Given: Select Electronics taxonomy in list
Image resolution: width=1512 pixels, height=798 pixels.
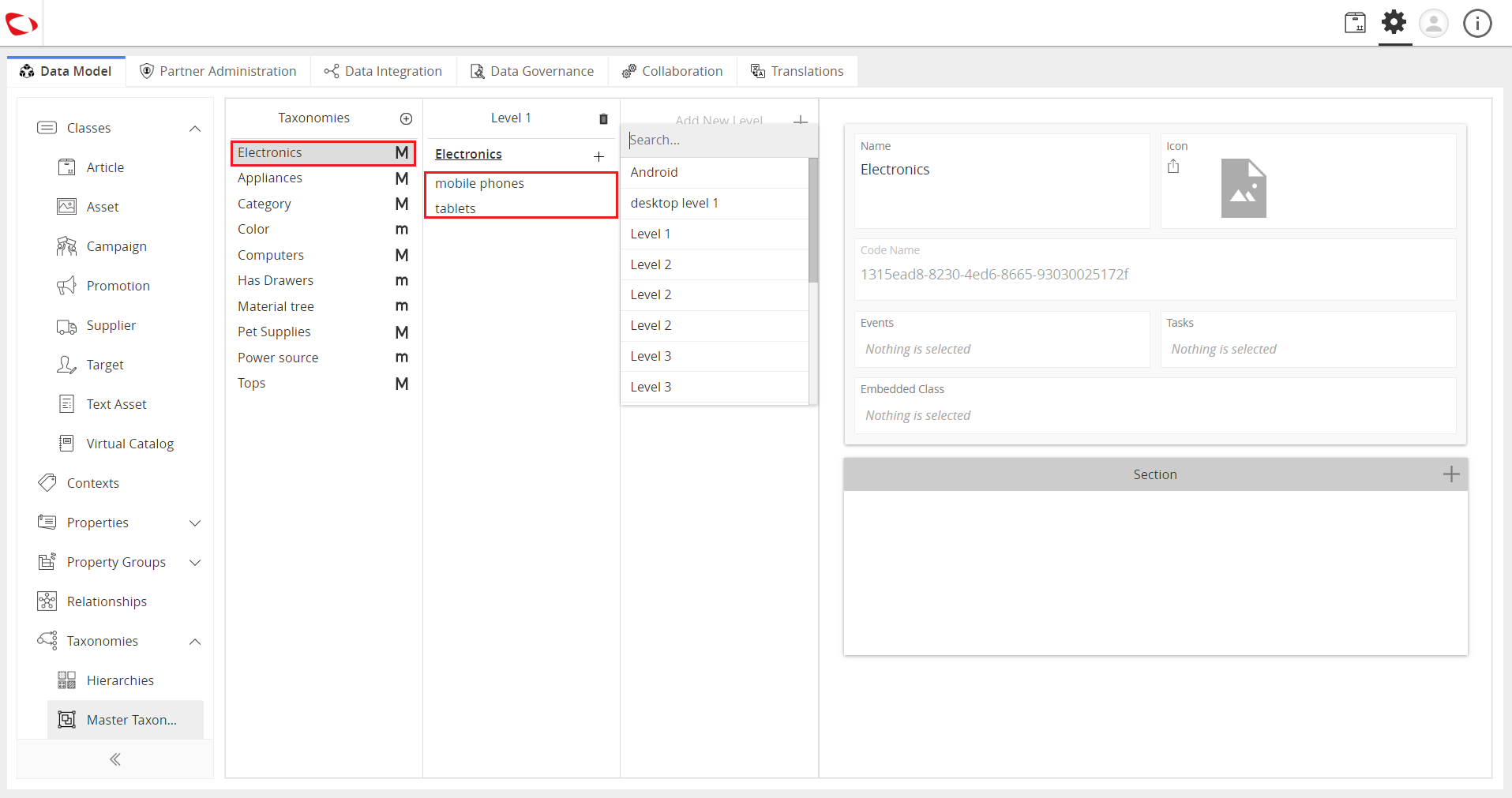Looking at the screenshot, I should (323, 153).
